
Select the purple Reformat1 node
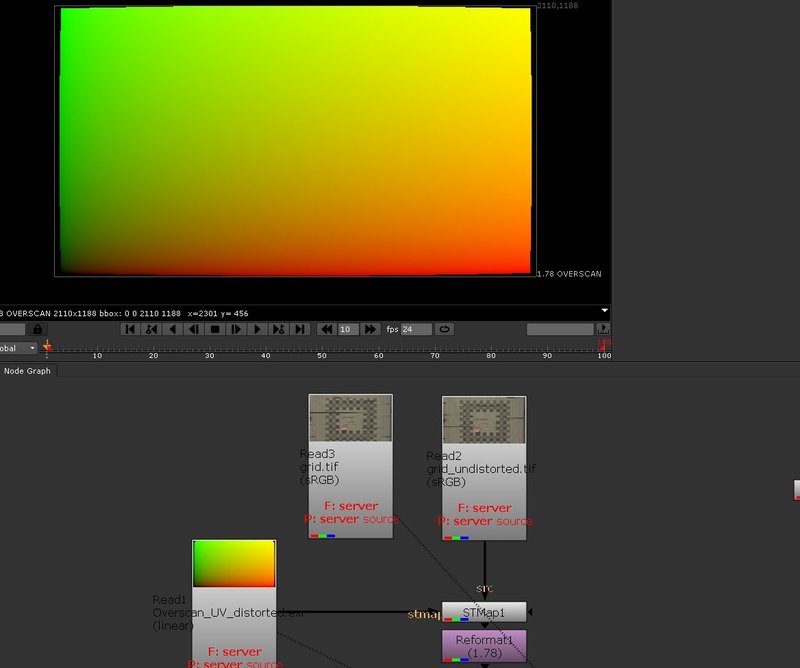[x=484, y=645]
